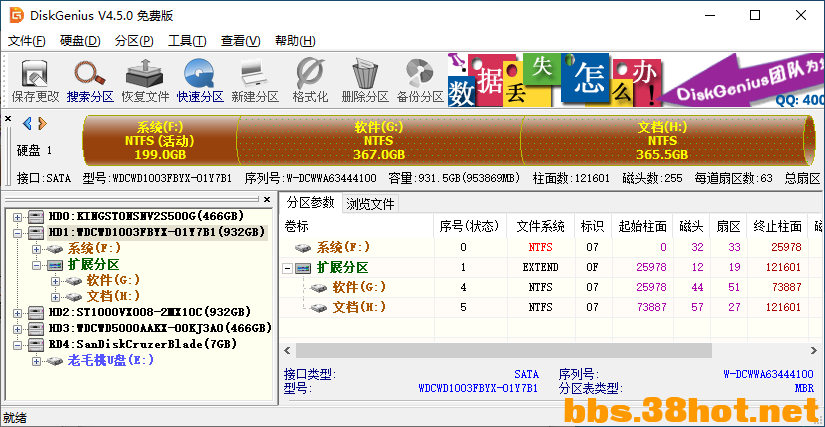Click the 文档(H:) drive icon in partition table
Viewport: 825px width, 427px height.
(319, 308)
